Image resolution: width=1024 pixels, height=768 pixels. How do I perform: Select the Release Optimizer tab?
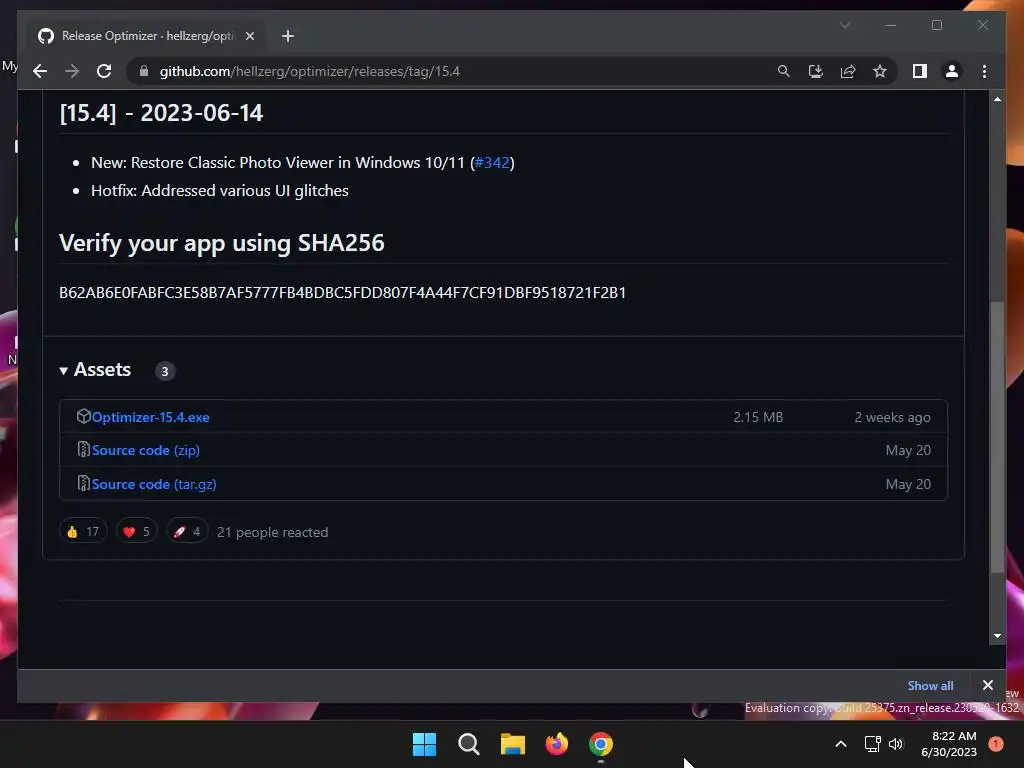click(146, 36)
